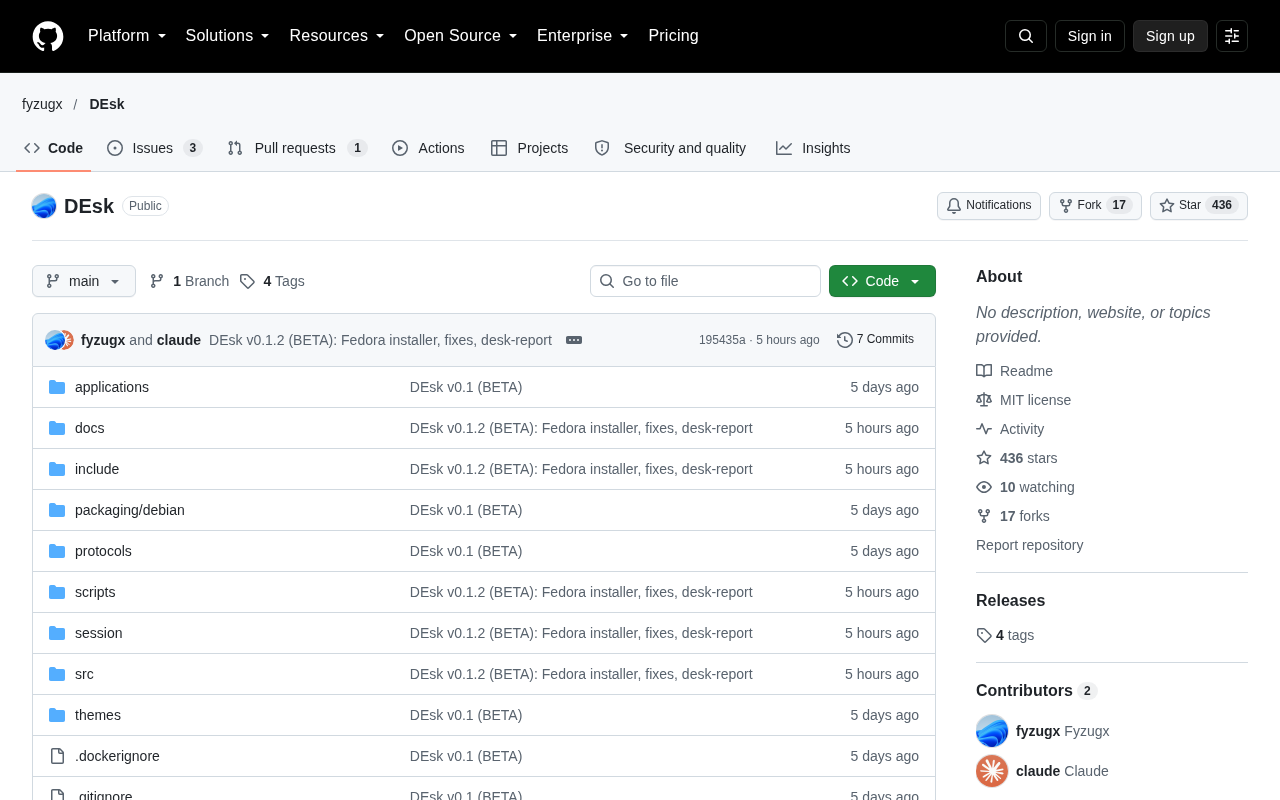The height and width of the screenshot is (800, 1280).
Task: Open the packaging/debian folder
Action: pyautogui.click(x=130, y=510)
